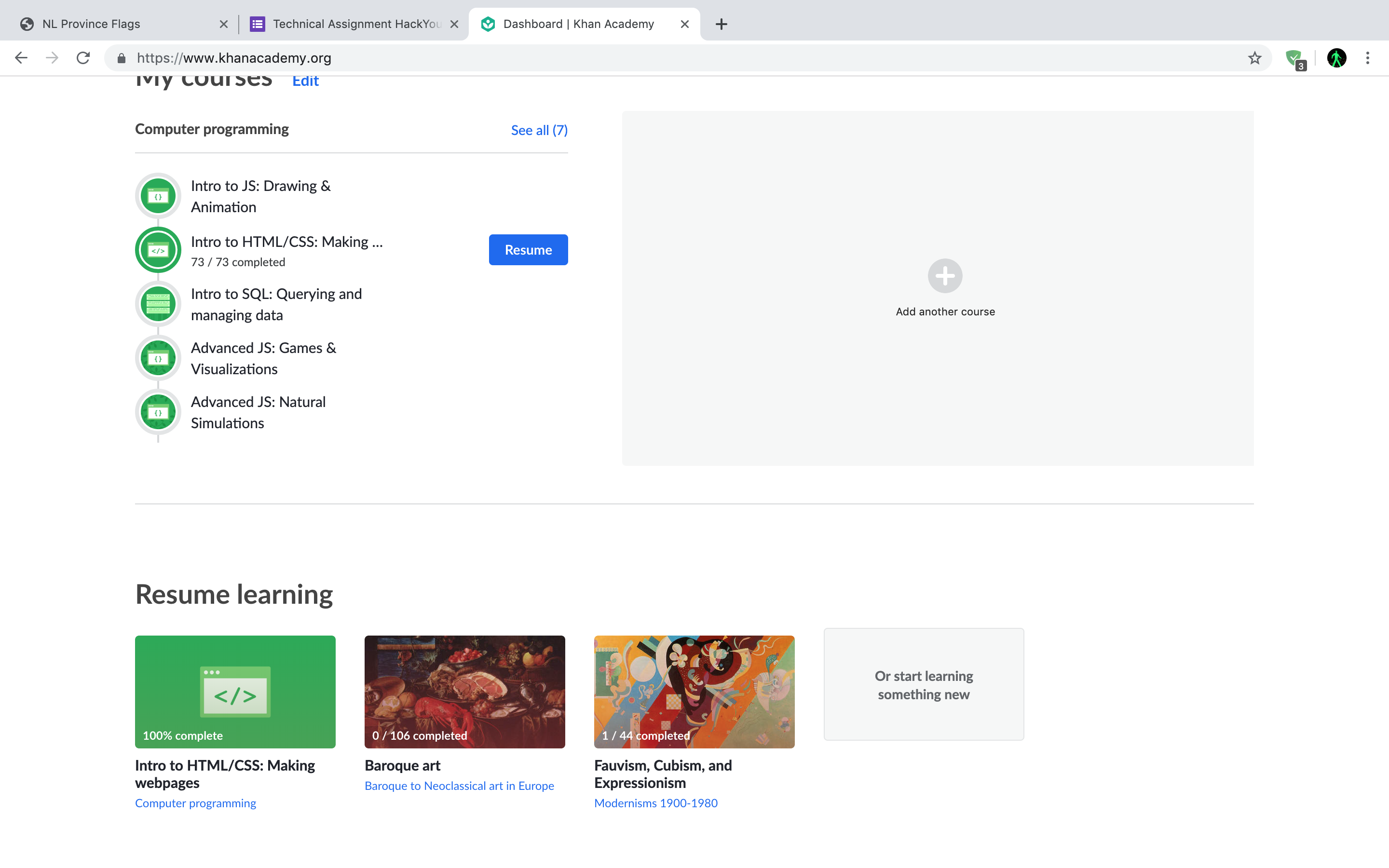The width and height of the screenshot is (1389, 868).
Task: Open Intro to SQL: Querying and managing data
Action: pyautogui.click(x=276, y=304)
